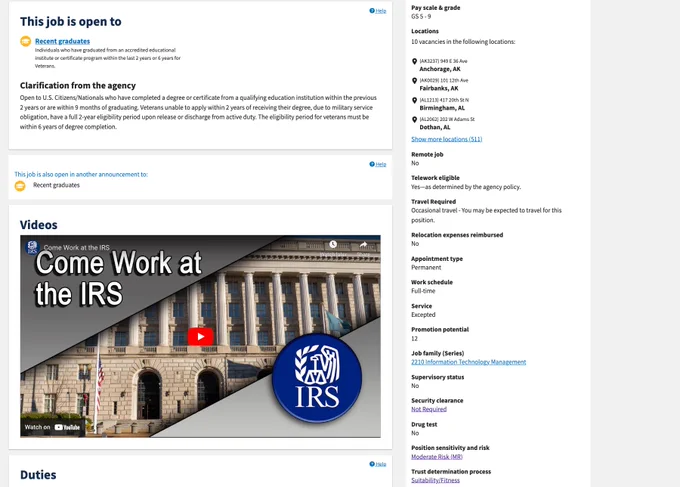The height and width of the screenshot is (487, 680).
Task: Play the Come Work at the IRS video
Action: pos(200,337)
